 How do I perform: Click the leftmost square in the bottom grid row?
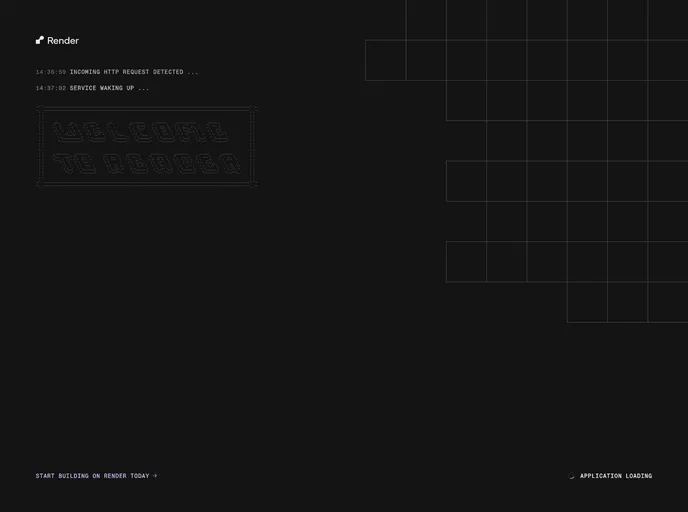[x=587, y=302]
